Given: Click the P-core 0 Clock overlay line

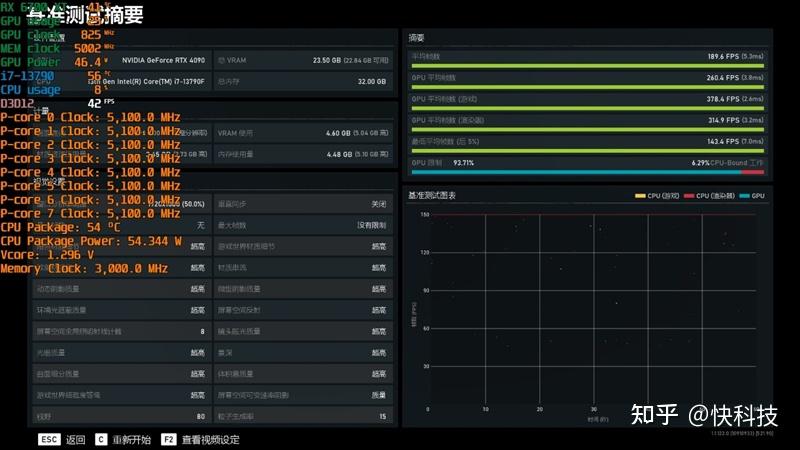Looking at the screenshot, I should [90, 117].
